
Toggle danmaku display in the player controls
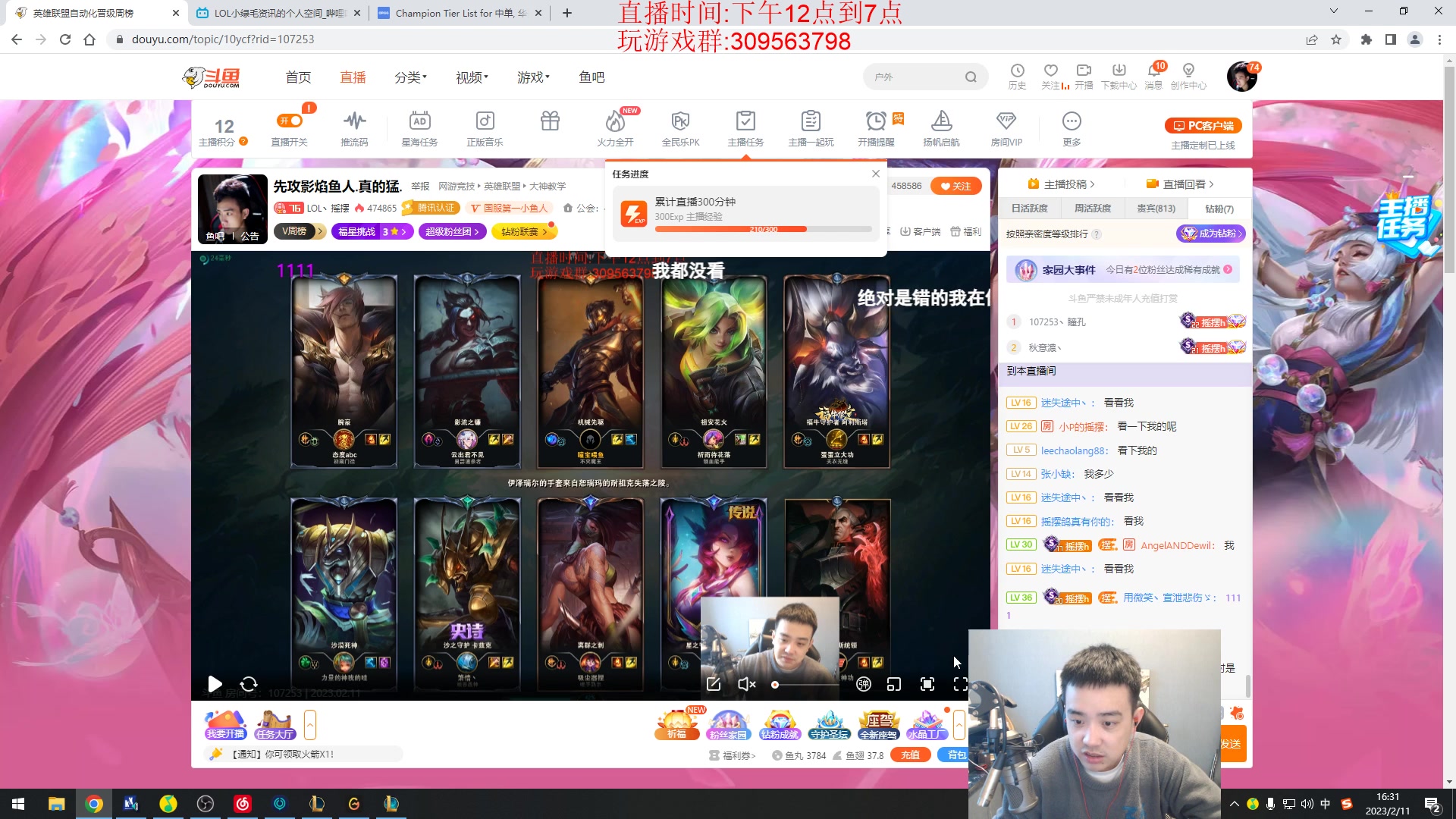[863, 684]
